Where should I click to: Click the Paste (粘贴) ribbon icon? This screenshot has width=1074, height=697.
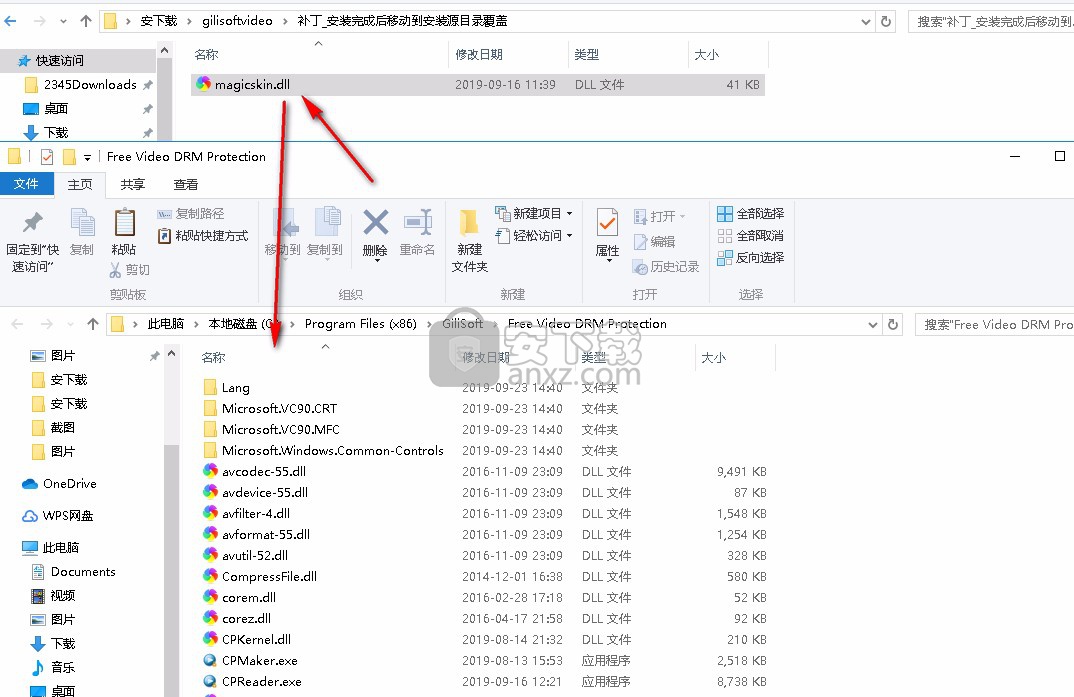tap(124, 223)
